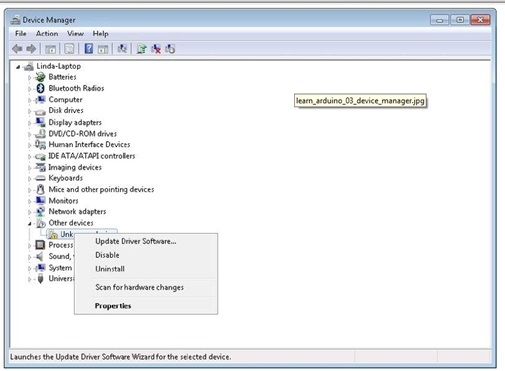The height and width of the screenshot is (371, 505).
Task: Select the Linda-Laptop computer icon
Action: pyautogui.click(x=29, y=66)
